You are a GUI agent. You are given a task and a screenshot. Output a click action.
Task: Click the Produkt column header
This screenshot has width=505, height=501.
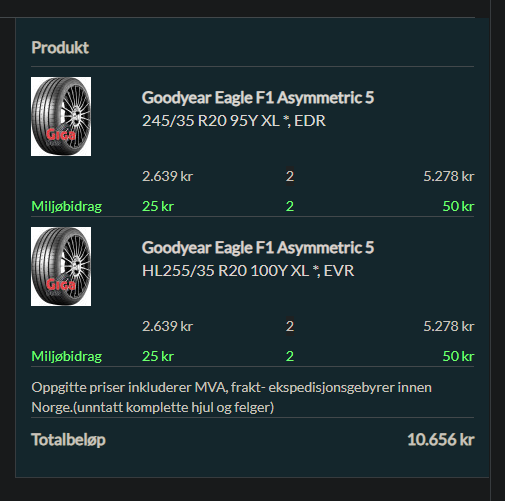coord(60,48)
